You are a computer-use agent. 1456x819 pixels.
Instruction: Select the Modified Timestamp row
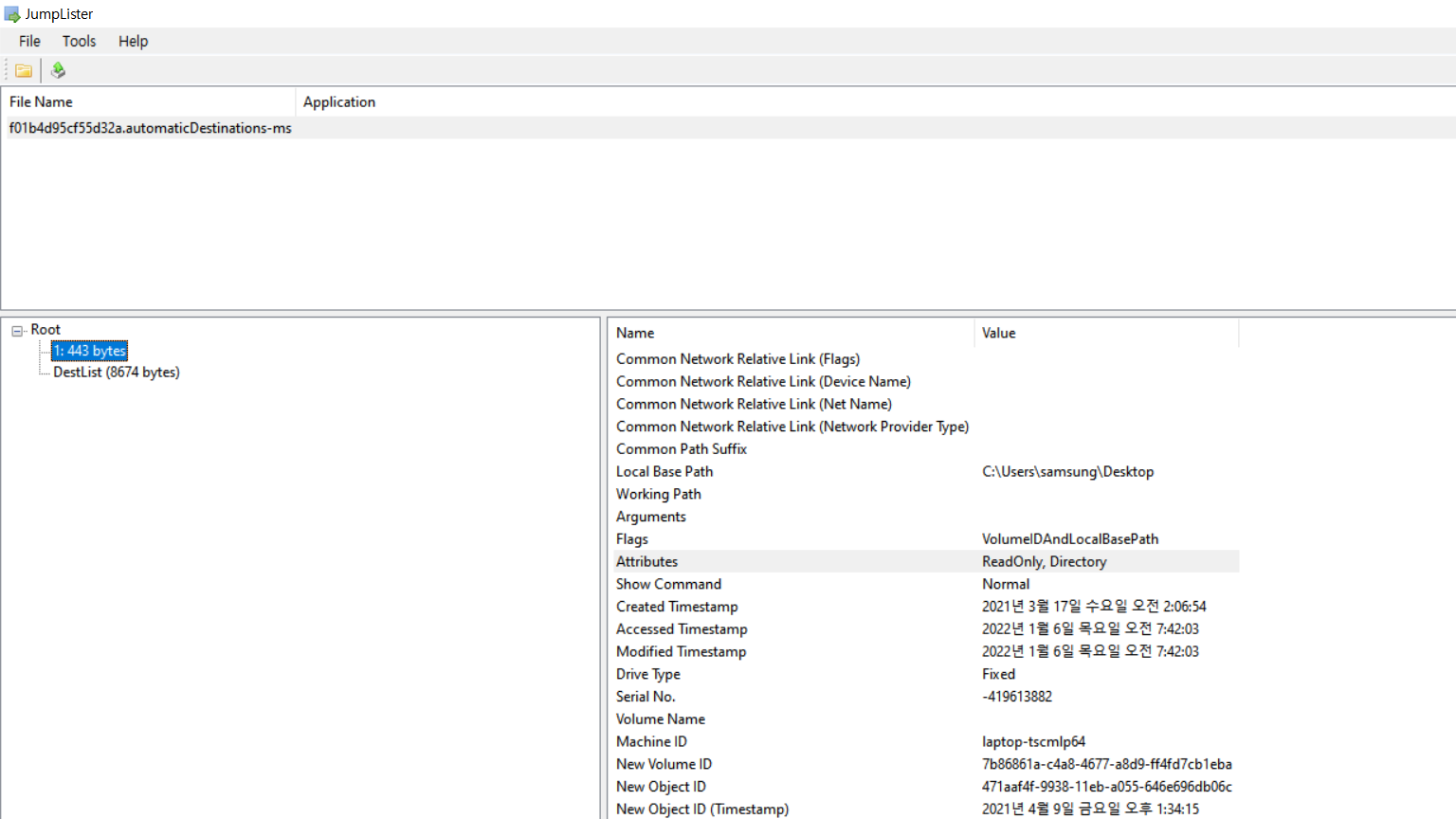coord(925,652)
